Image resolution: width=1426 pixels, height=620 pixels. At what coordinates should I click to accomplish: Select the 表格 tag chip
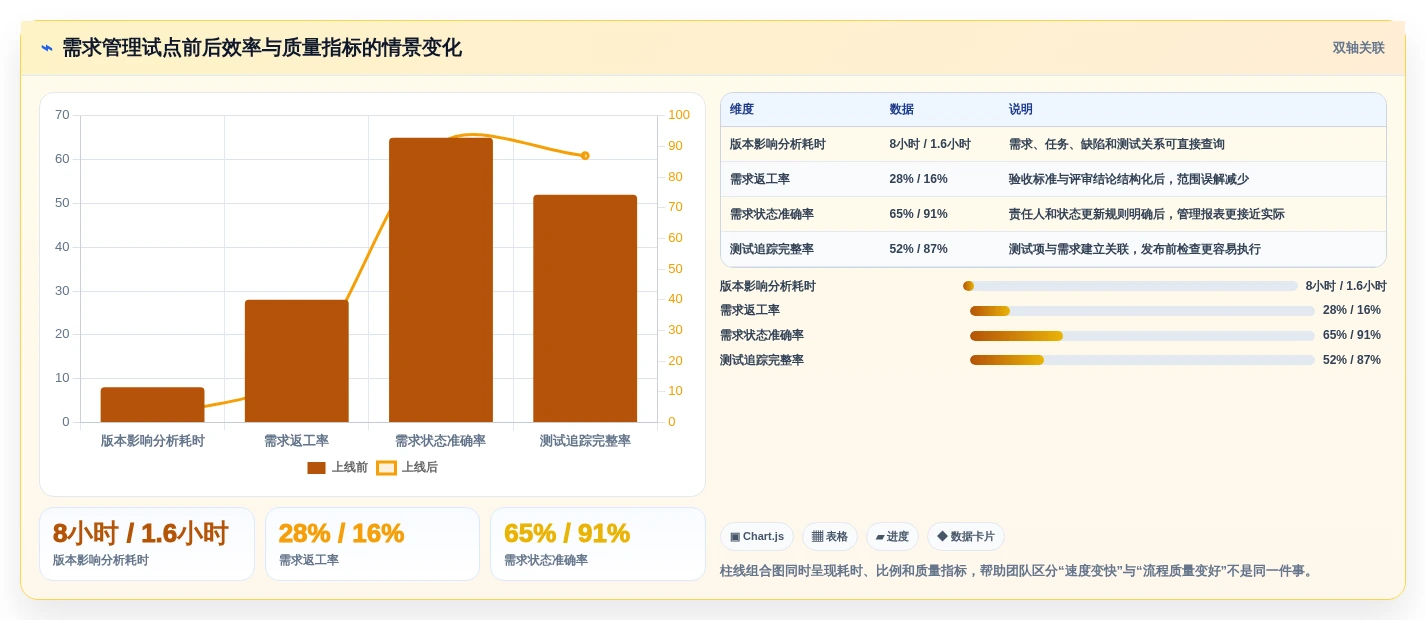(830, 537)
